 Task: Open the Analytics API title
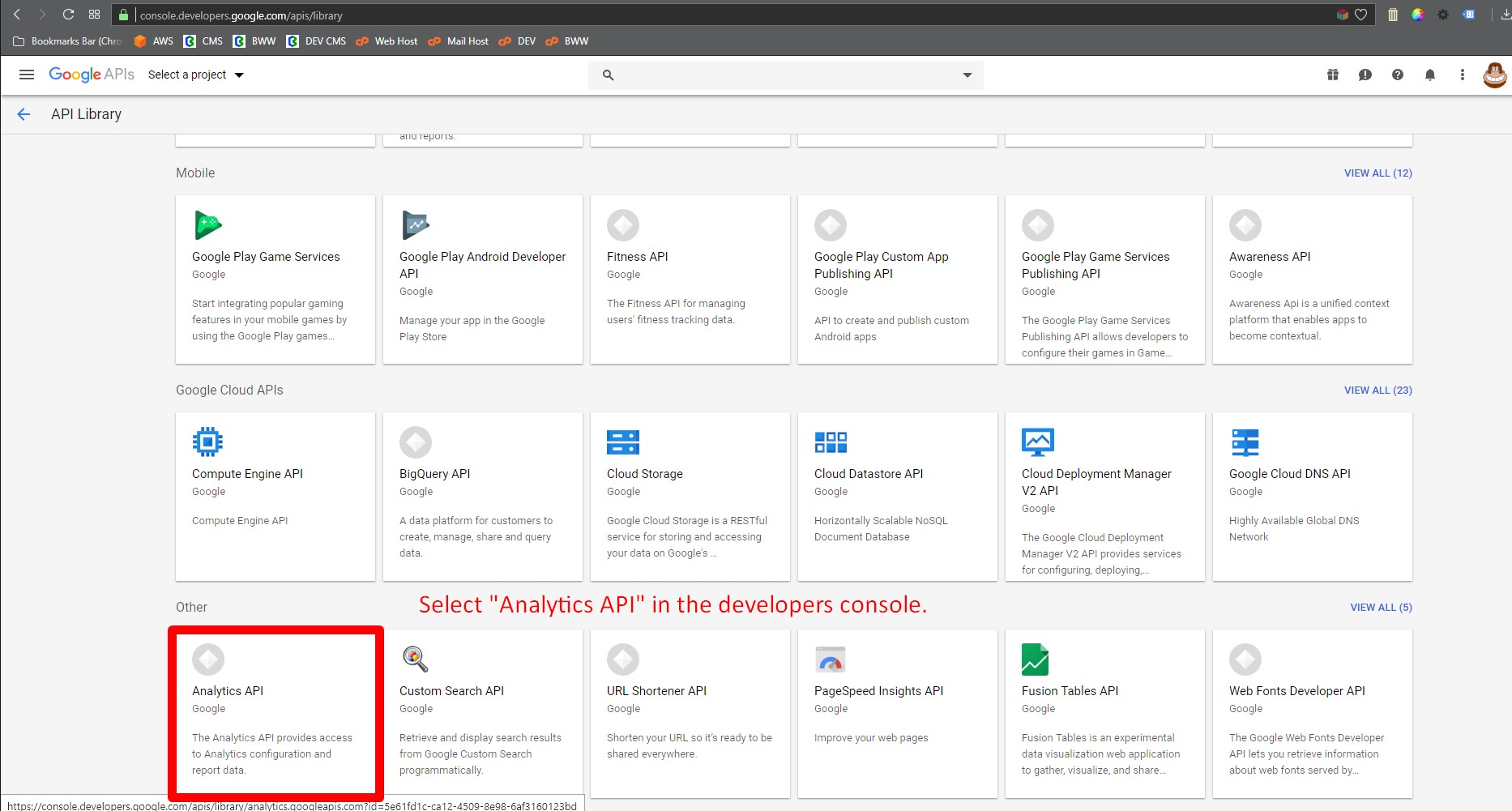228,691
